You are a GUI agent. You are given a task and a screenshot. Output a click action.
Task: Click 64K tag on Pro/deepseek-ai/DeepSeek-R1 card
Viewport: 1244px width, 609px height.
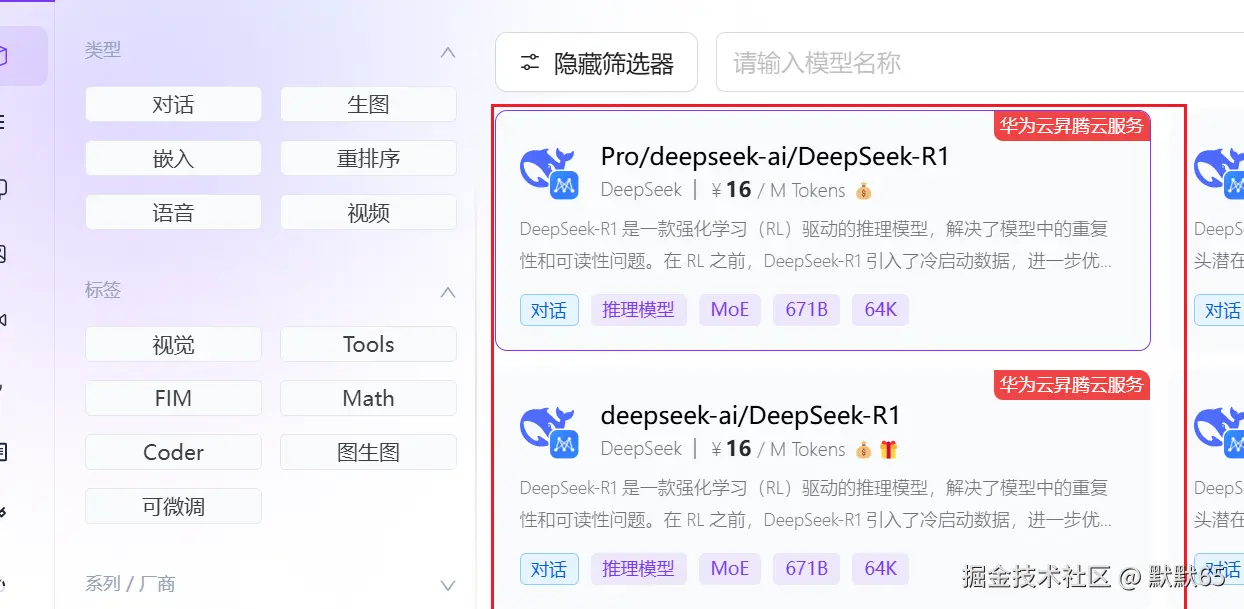880,310
